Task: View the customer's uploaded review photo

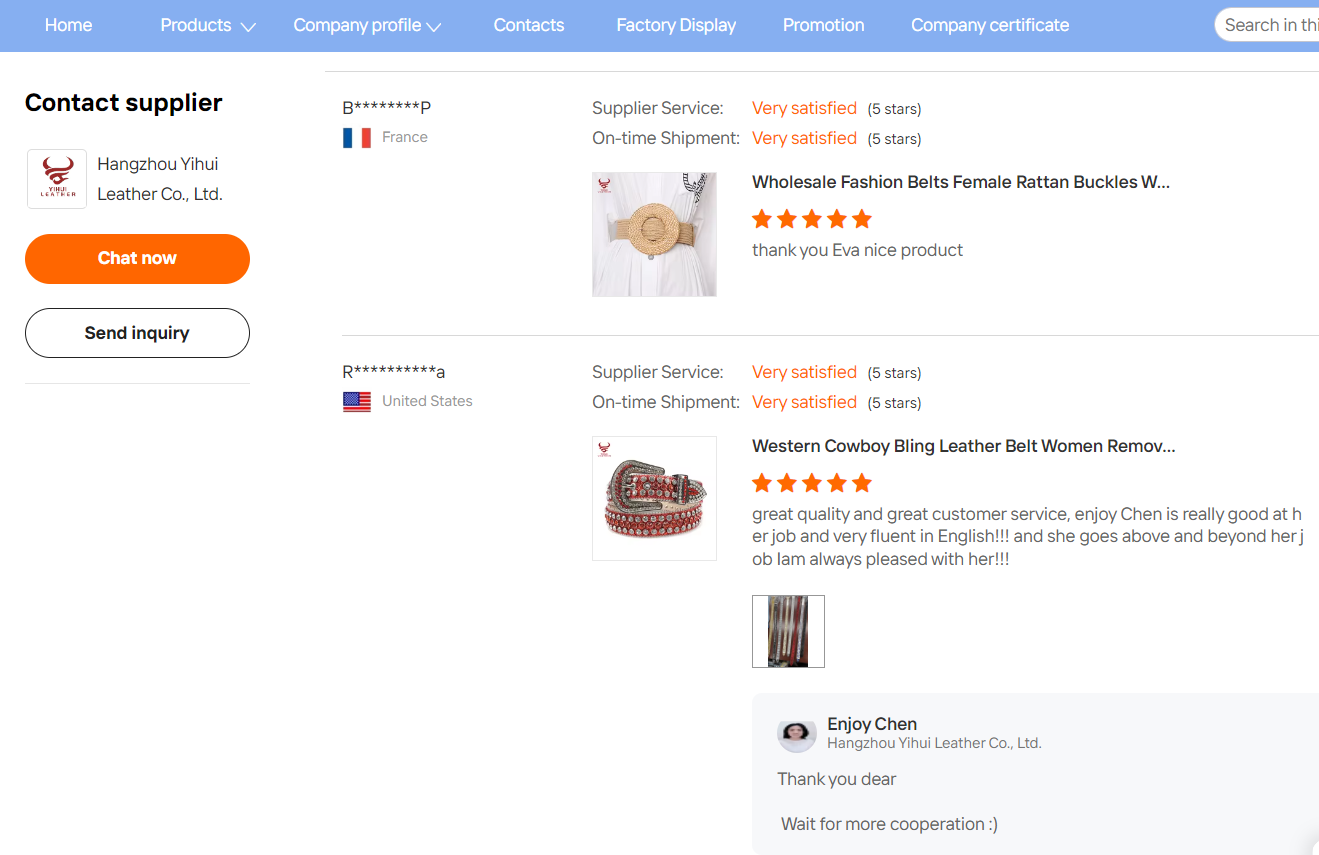Action: click(788, 631)
